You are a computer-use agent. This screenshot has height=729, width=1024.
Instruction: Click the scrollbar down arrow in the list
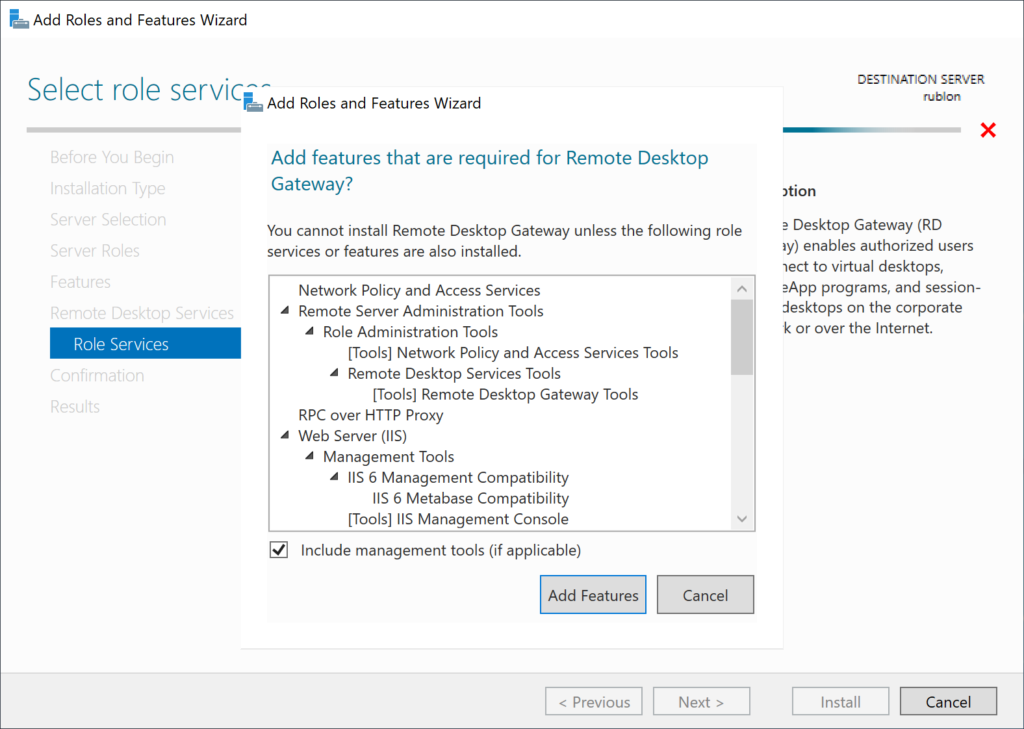pos(742,520)
